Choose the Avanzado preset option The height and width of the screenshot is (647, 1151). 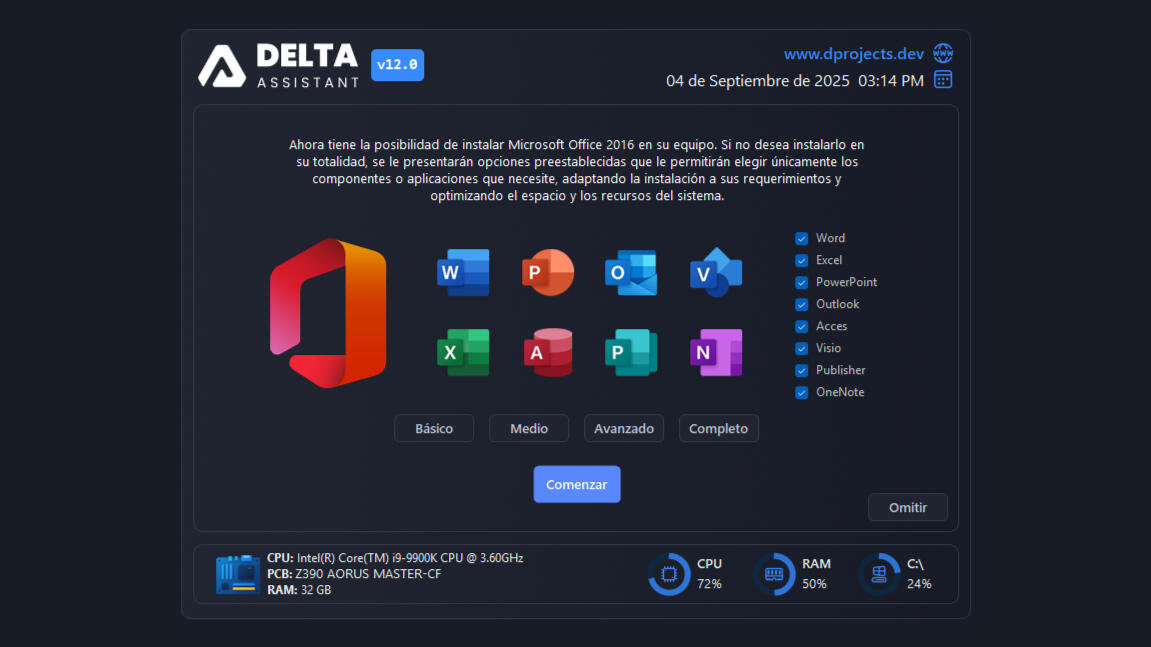624,428
